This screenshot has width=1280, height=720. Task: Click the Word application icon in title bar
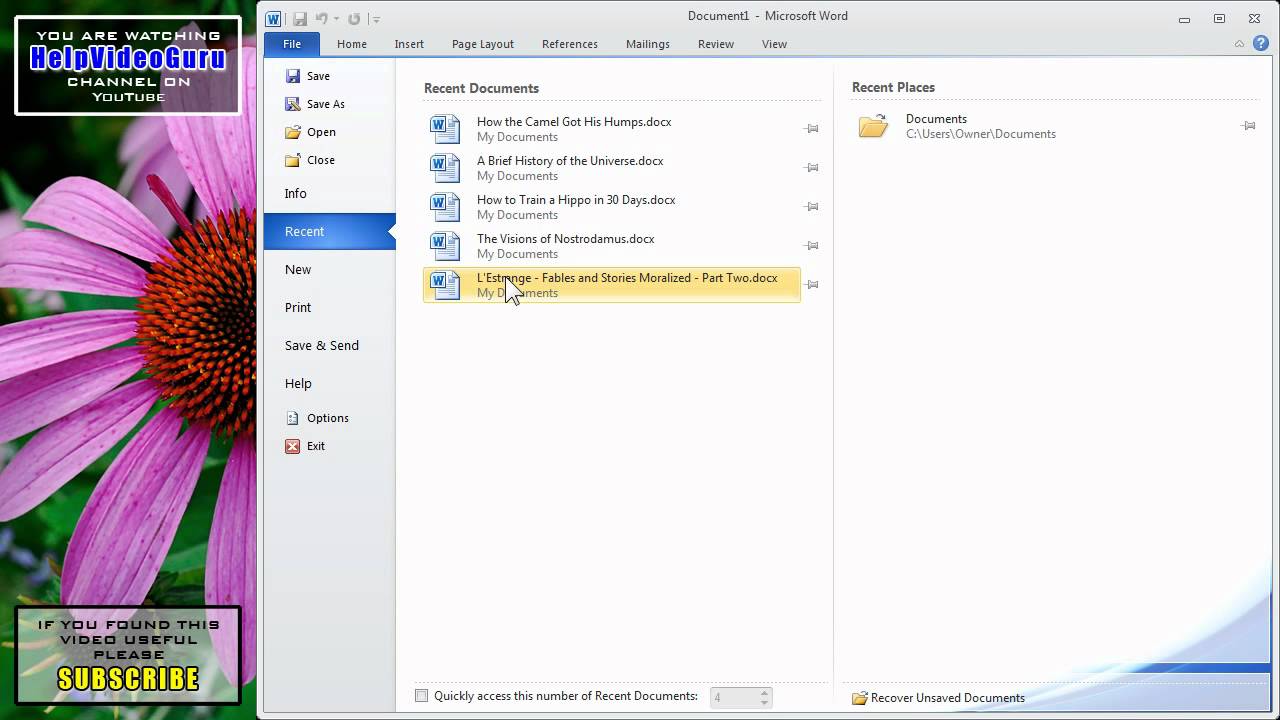coord(274,18)
